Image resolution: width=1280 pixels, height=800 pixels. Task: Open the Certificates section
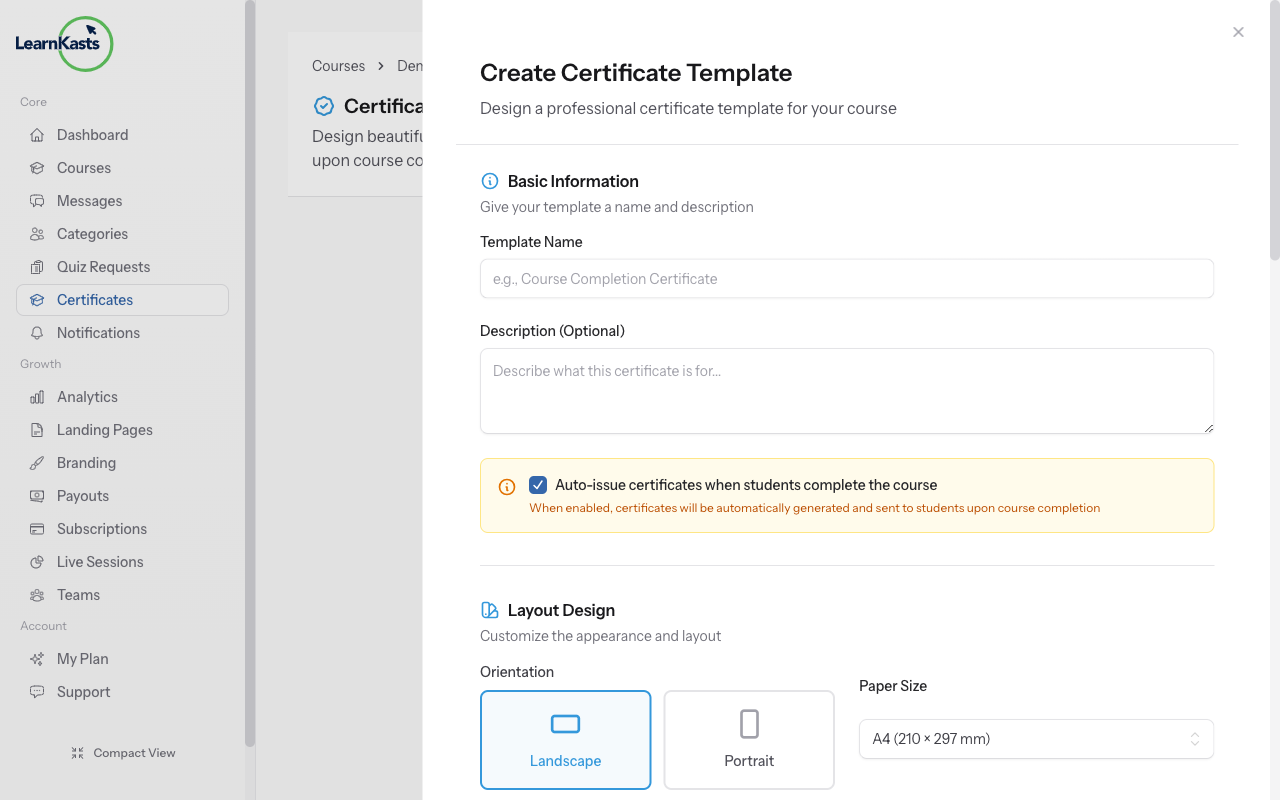pyautogui.click(x=96, y=299)
